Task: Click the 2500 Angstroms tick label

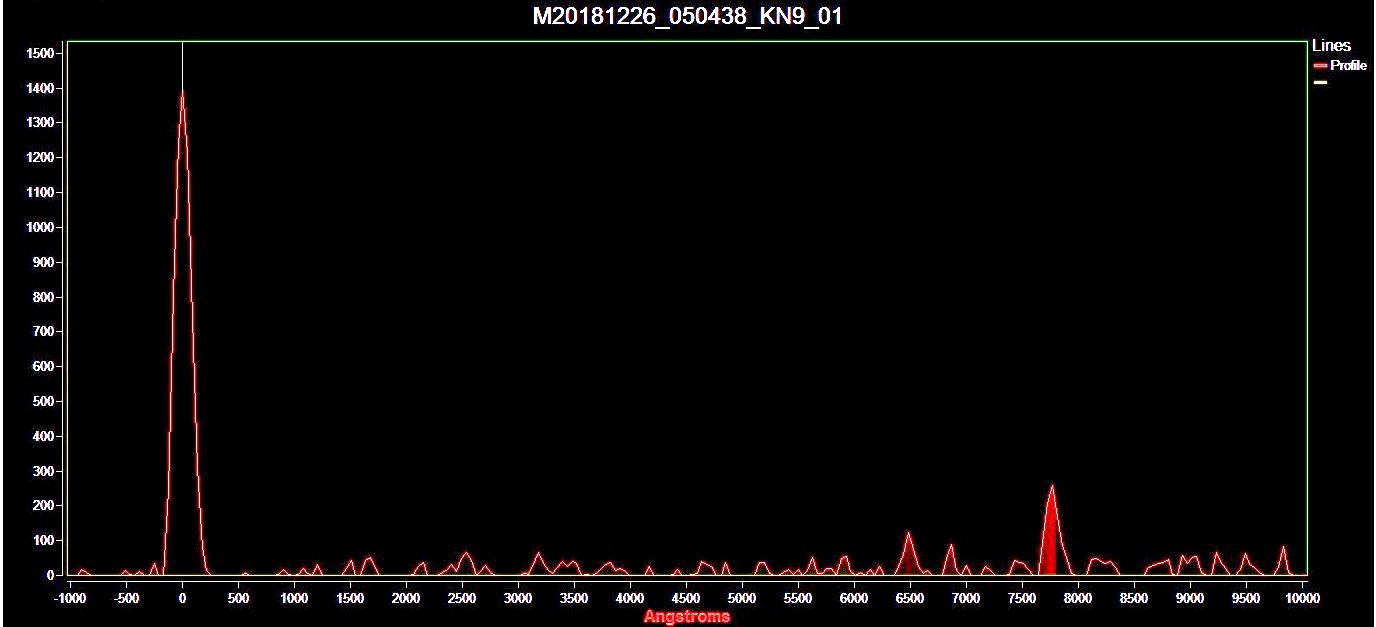Action: (462, 598)
